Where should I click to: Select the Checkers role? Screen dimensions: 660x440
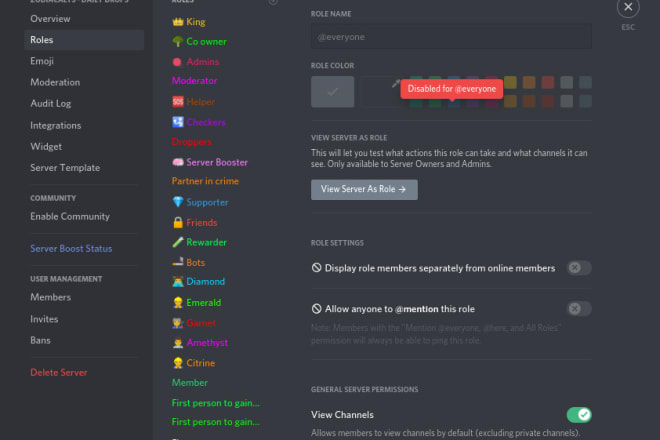coord(199,122)
